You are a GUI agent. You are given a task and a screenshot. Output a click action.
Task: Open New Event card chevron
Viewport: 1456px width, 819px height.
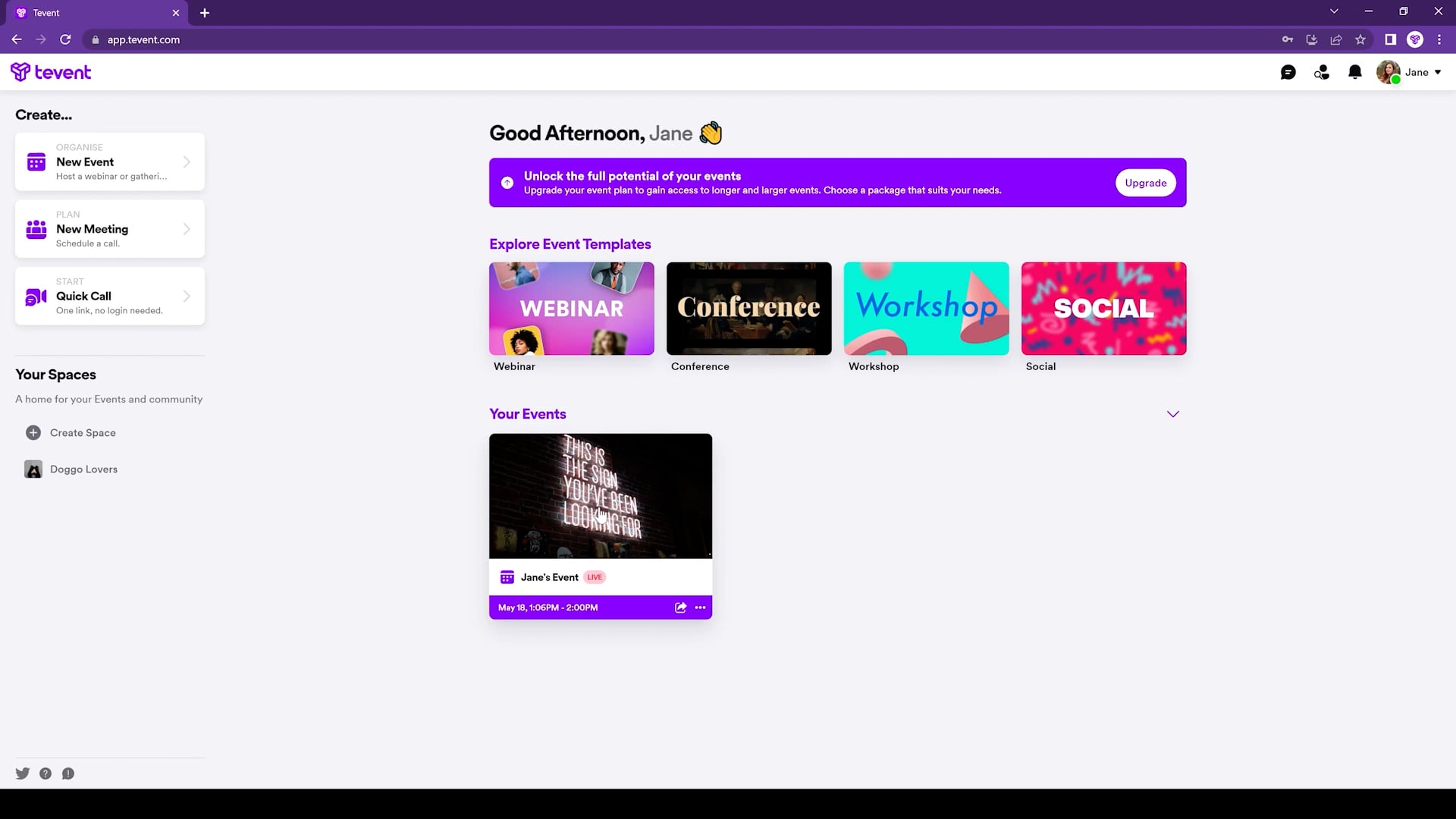click(187, 162)
